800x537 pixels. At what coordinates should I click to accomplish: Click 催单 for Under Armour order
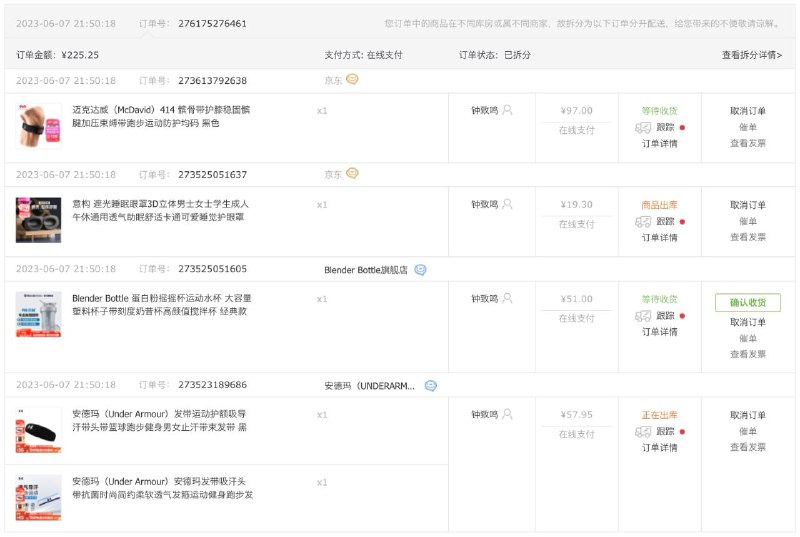747,431
